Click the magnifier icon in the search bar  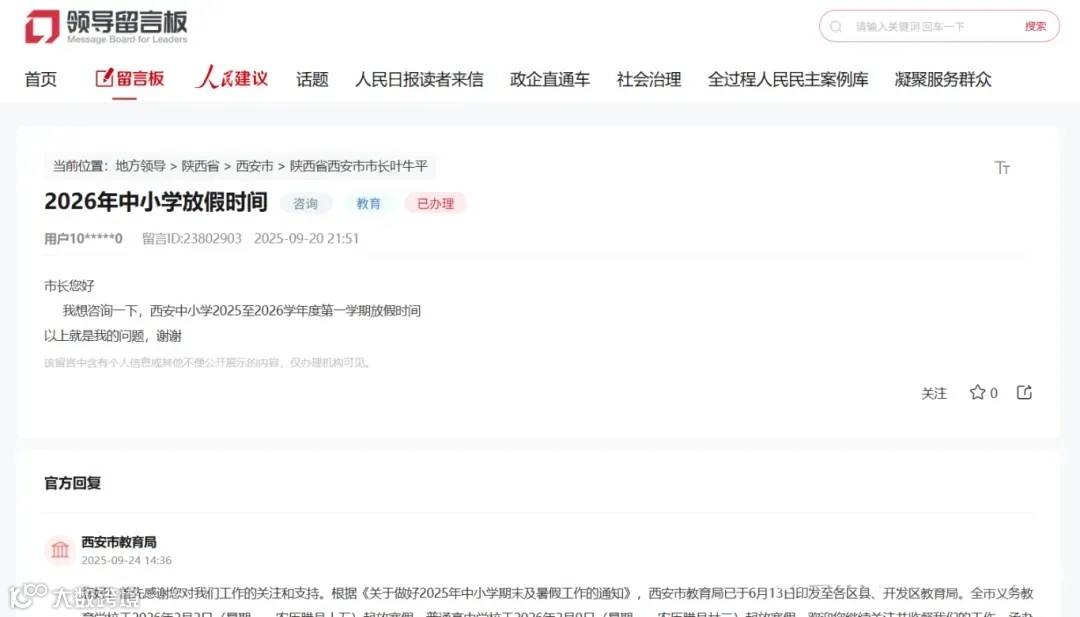tap(836, 26)
